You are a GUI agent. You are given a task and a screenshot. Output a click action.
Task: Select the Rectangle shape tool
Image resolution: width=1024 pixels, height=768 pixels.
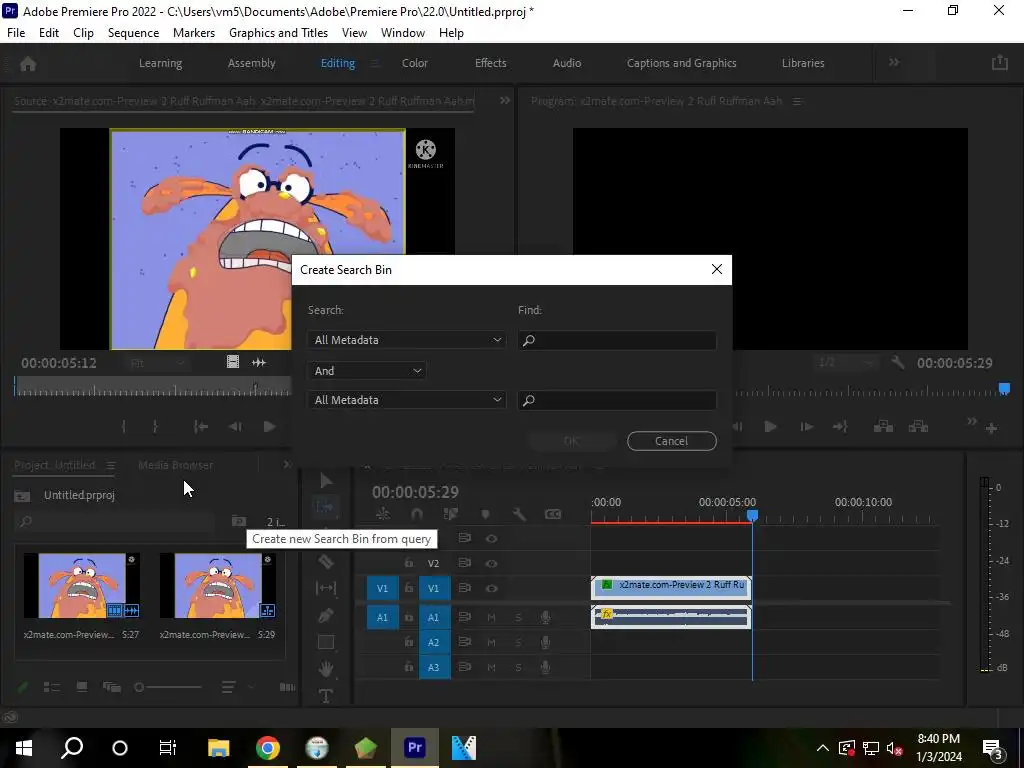[x=326, y=642]
